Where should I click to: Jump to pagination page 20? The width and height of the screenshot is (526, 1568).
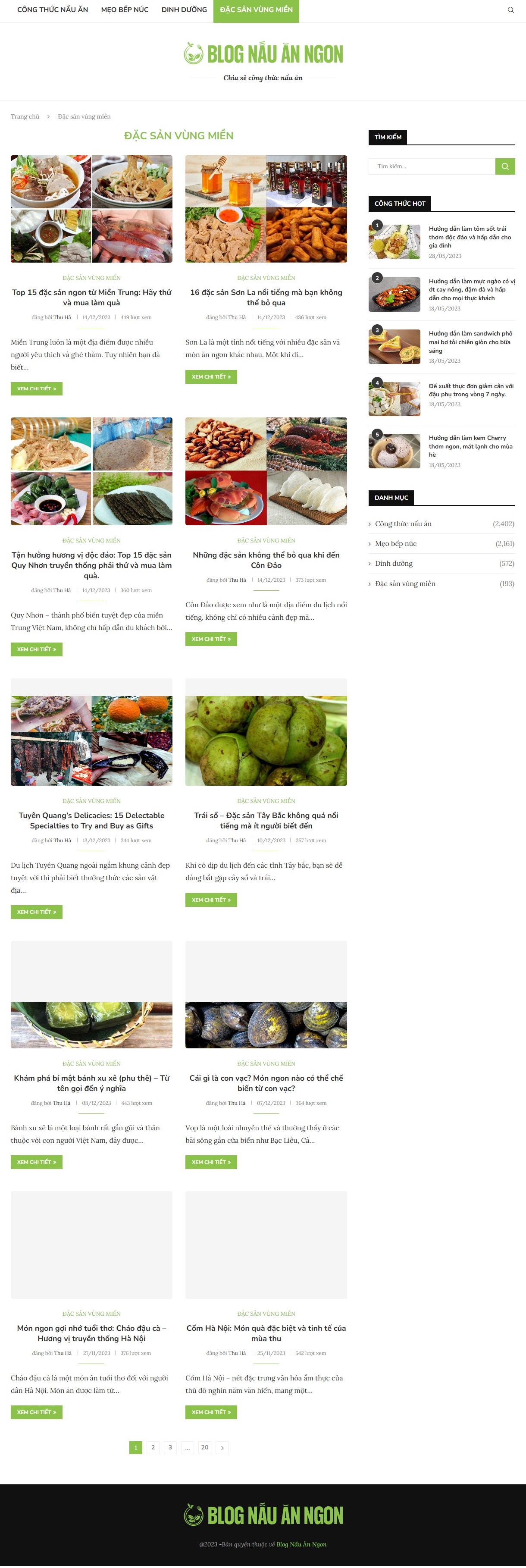(x=204, y=1448)
